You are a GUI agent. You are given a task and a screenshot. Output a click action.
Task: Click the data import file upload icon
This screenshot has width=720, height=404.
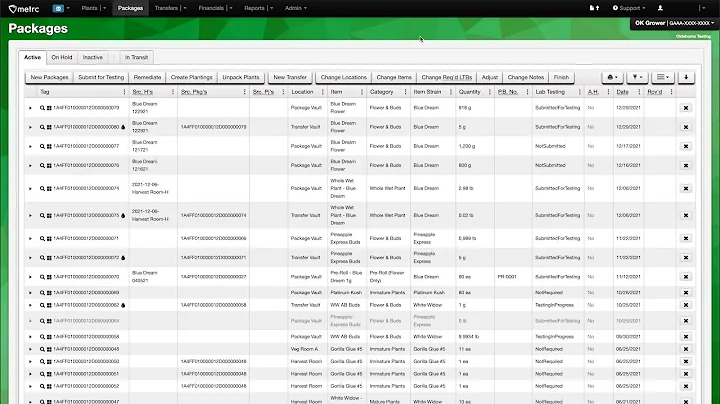tap(594, 8)
